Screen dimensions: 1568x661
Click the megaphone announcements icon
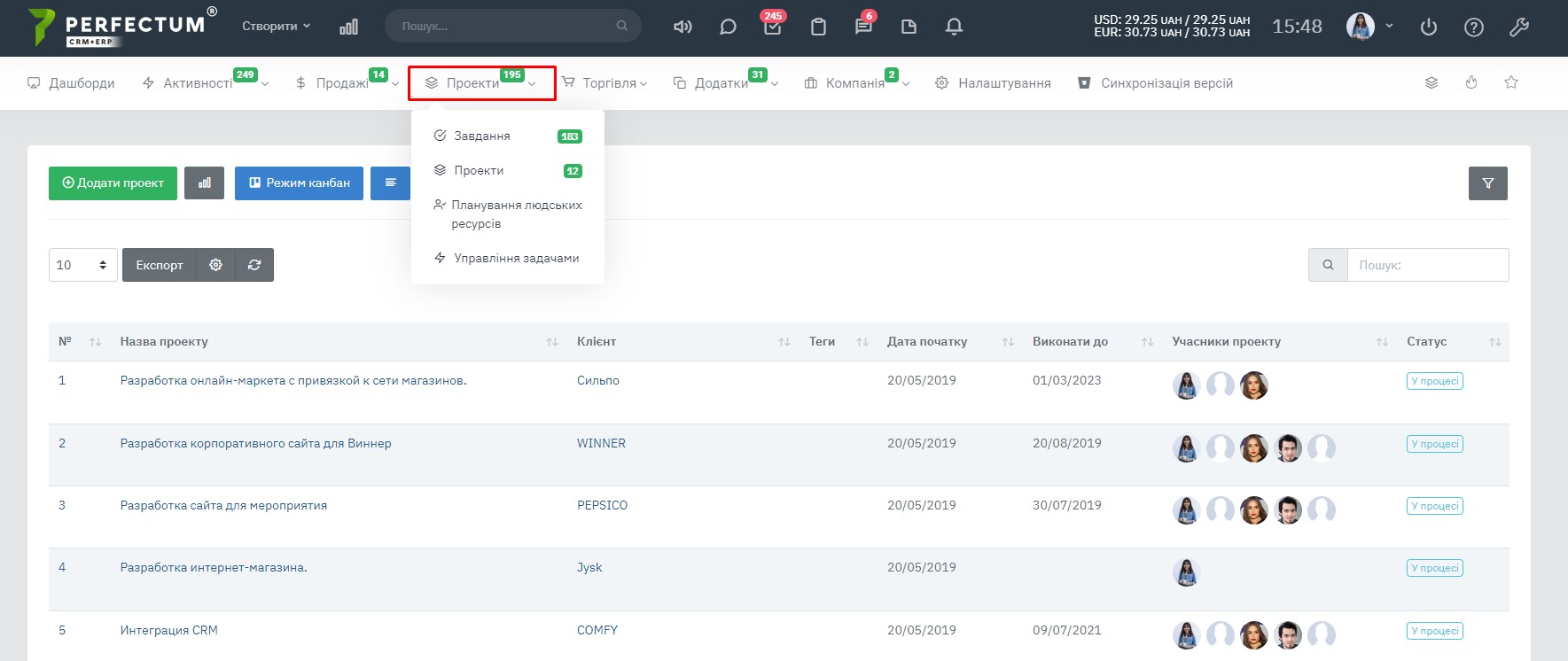tap(682, 27)
